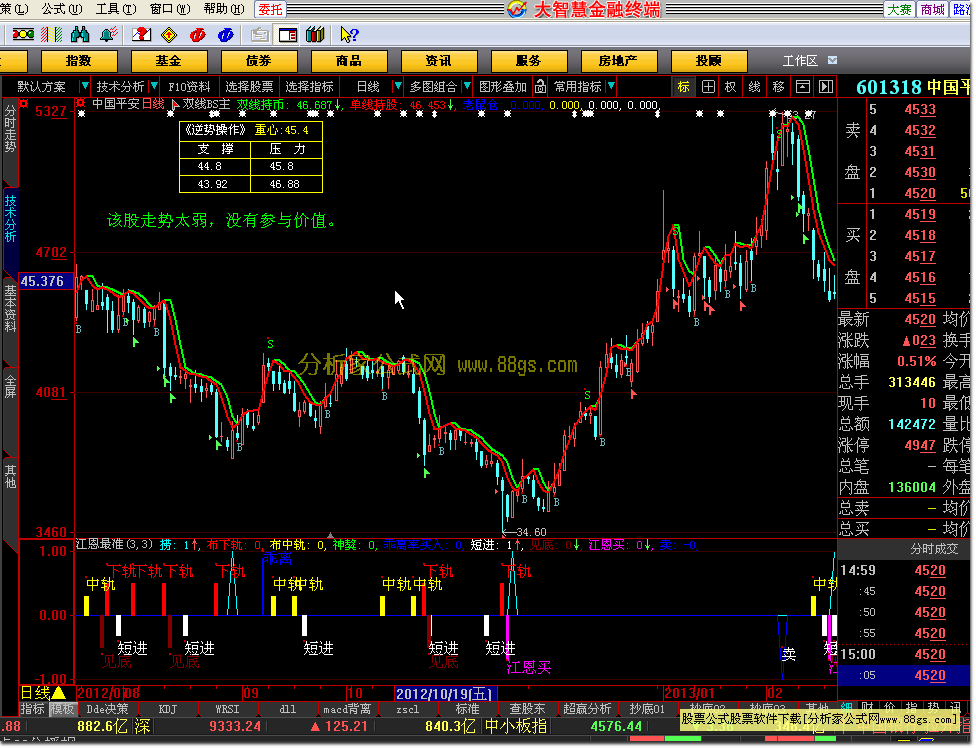This screenshot has width=976, height=748.
Task: Click the alarm bell alert icon
Action: tap(108, 35)
